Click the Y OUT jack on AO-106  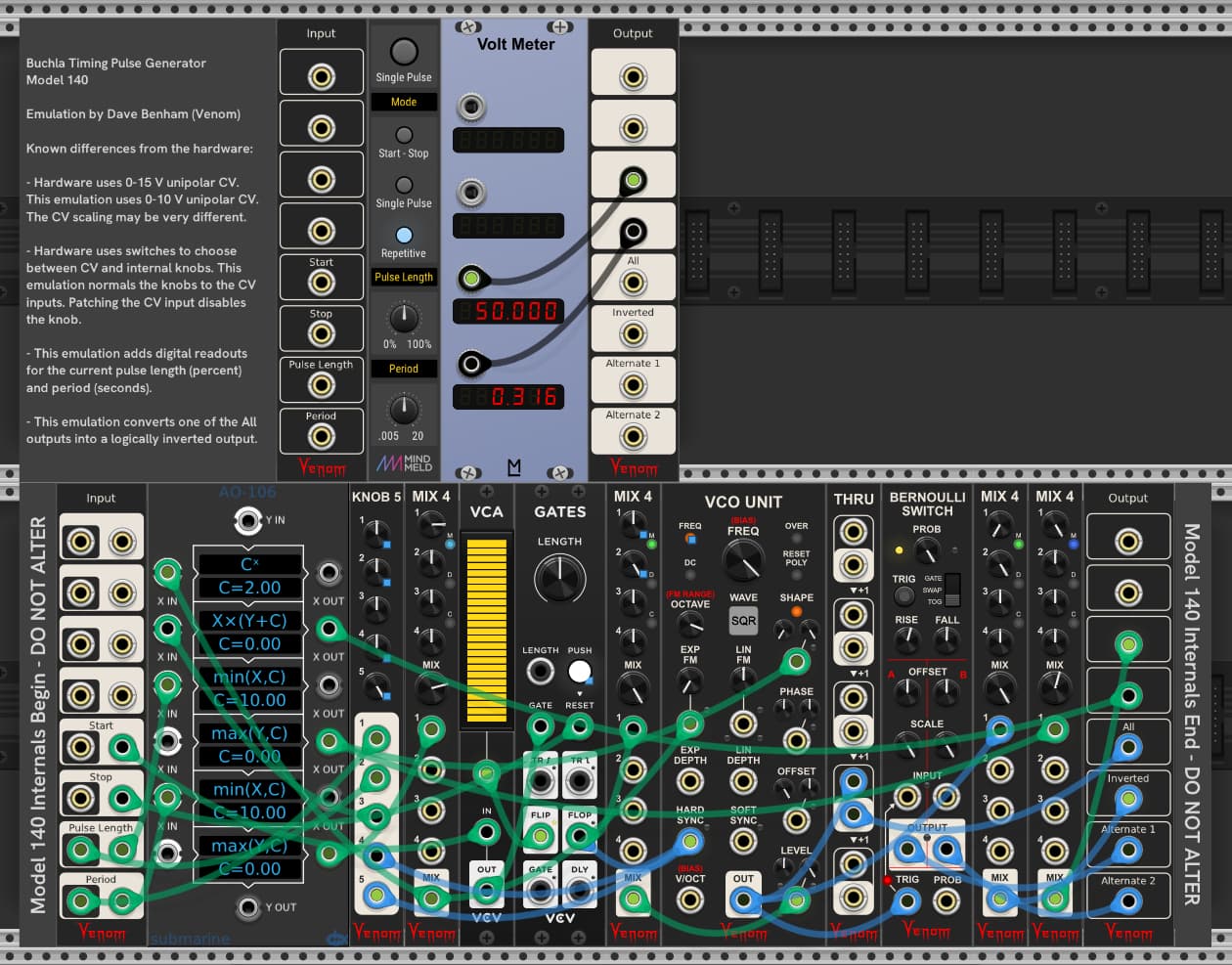[248, 907]
